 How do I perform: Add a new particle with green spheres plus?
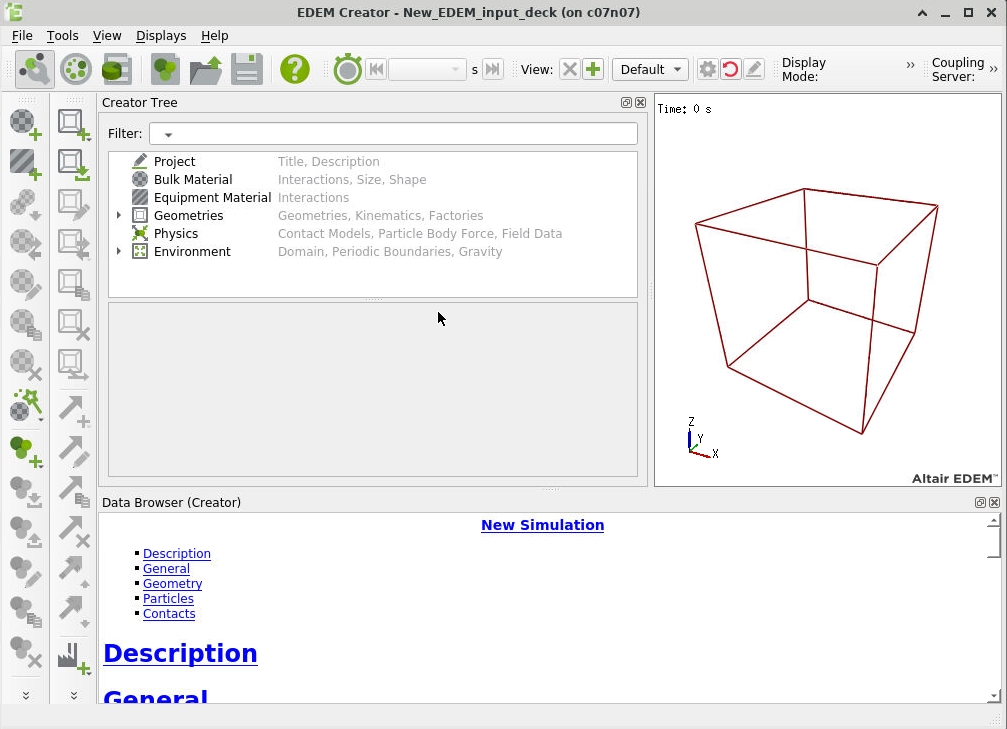point(26,452)
